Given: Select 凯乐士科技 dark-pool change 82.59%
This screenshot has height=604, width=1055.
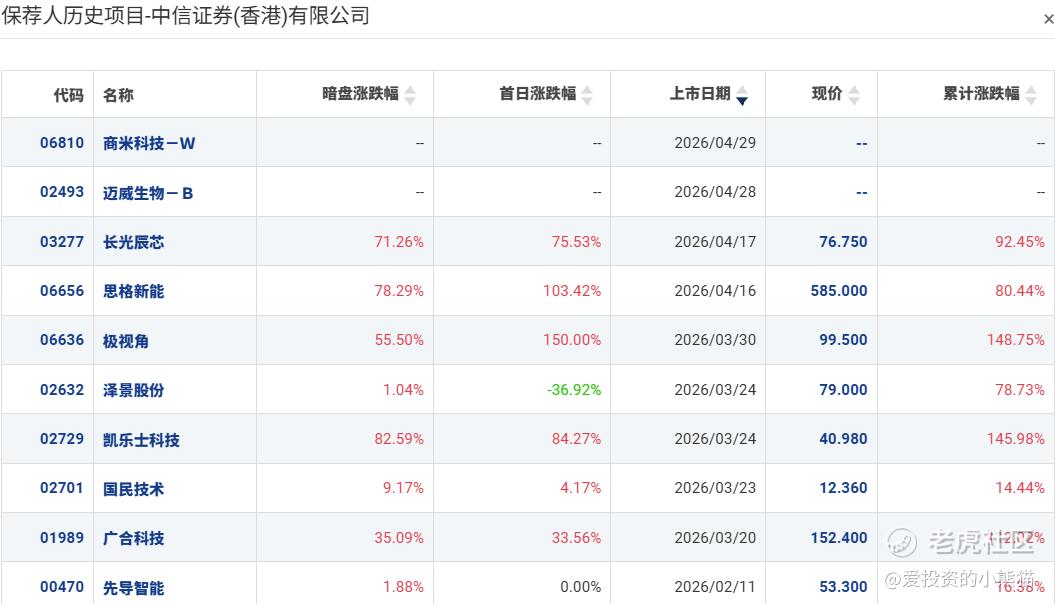Looking at the screenshot, I should pos(399,439).
